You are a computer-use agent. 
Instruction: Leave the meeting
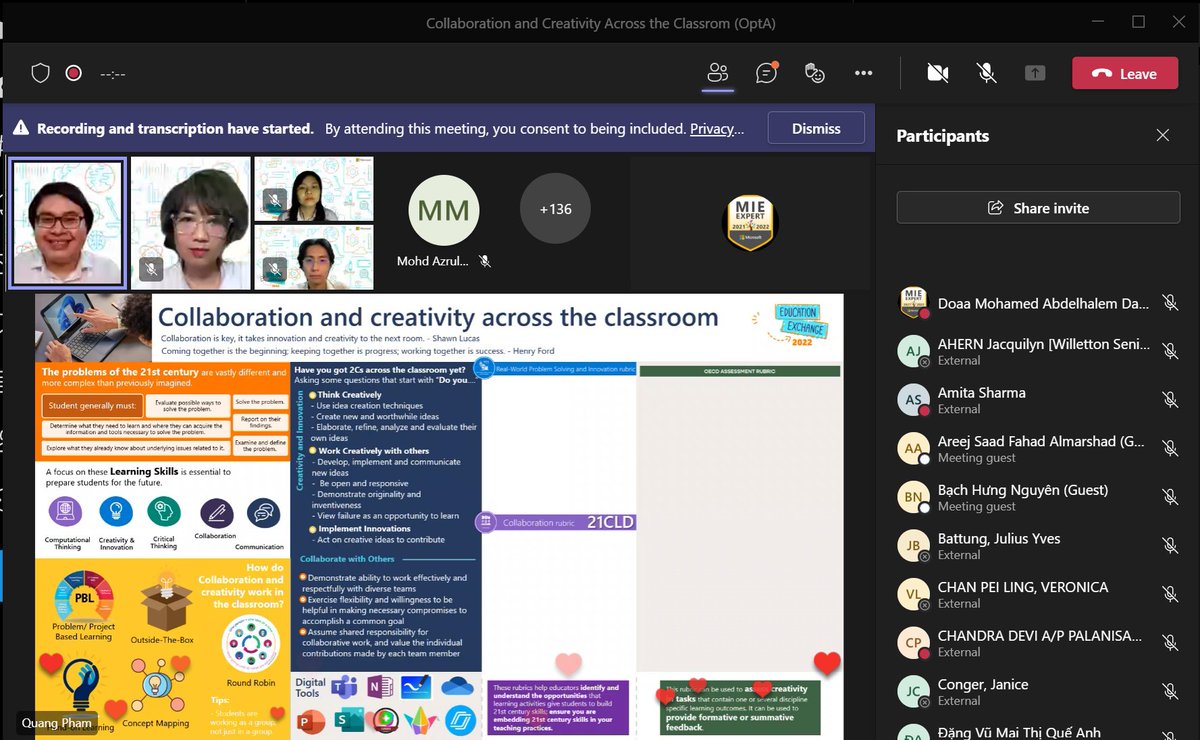point(1124,73)
